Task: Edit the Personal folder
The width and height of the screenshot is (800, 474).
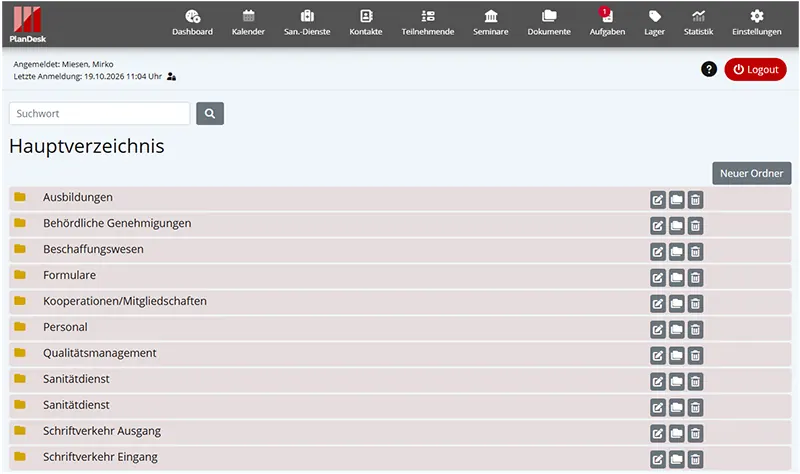Action: click(658, 330)
